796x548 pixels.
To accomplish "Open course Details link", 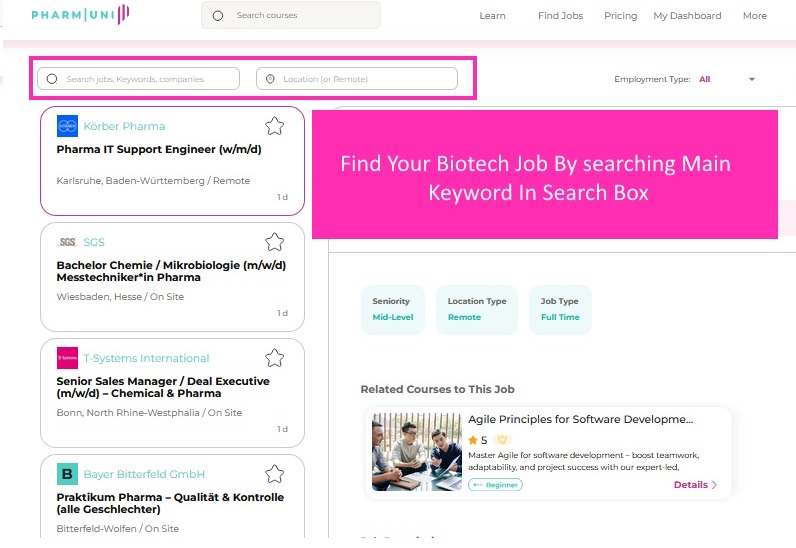I will pos(690,485).
